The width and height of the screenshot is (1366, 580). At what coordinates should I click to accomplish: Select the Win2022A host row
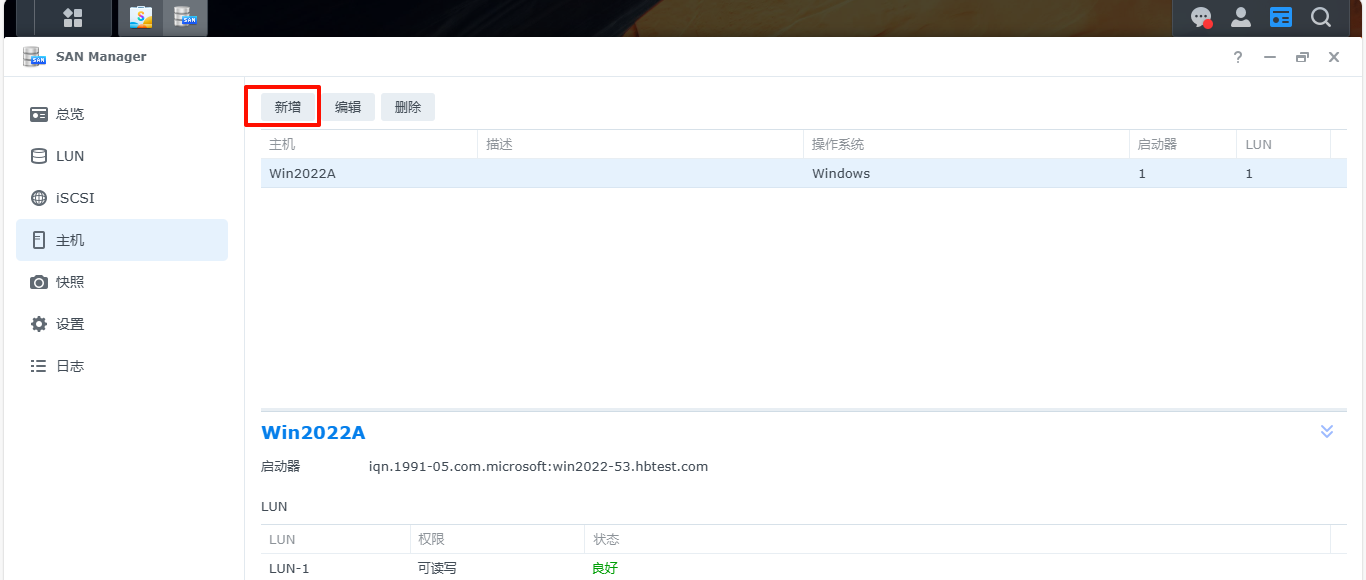coord(600,174)
